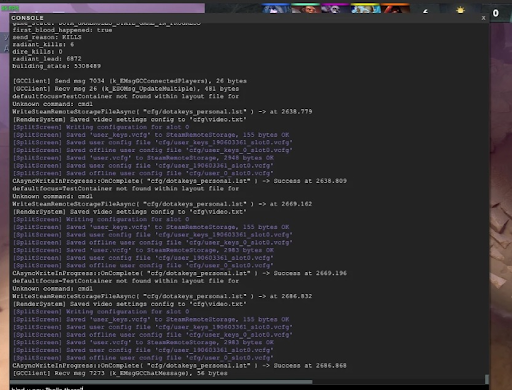Image resolution: width=512 pixels, height=390 pixels.
Task: Select the hero portrait with yellow bar
Action: tap(365, 8)
